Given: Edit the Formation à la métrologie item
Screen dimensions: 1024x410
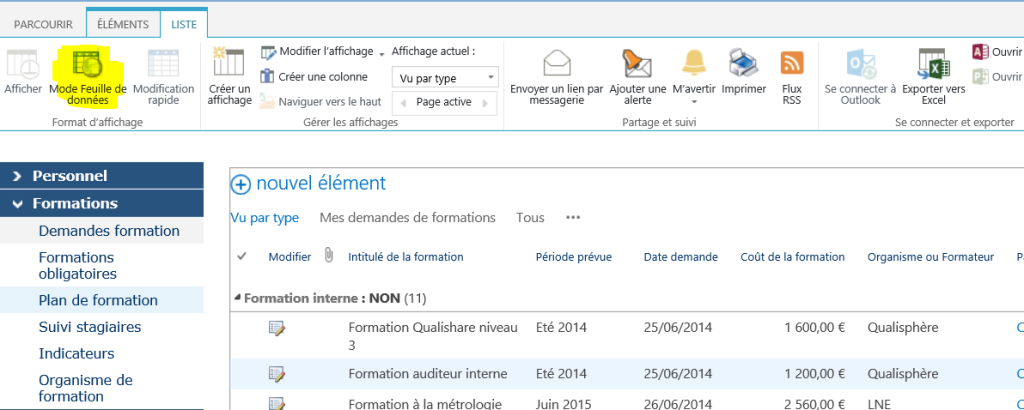Looking at the screenshot, I should pyautogui.click(x=278, y=403).
